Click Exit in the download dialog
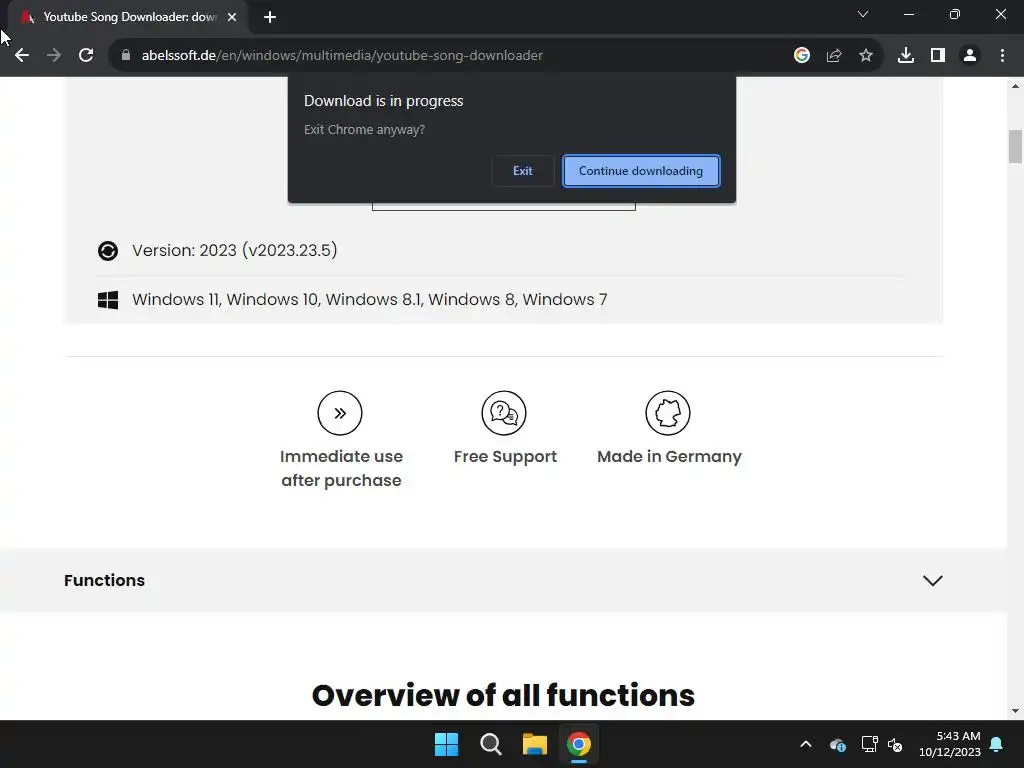This screenshot has height=768, width=1024. [522, 171]
